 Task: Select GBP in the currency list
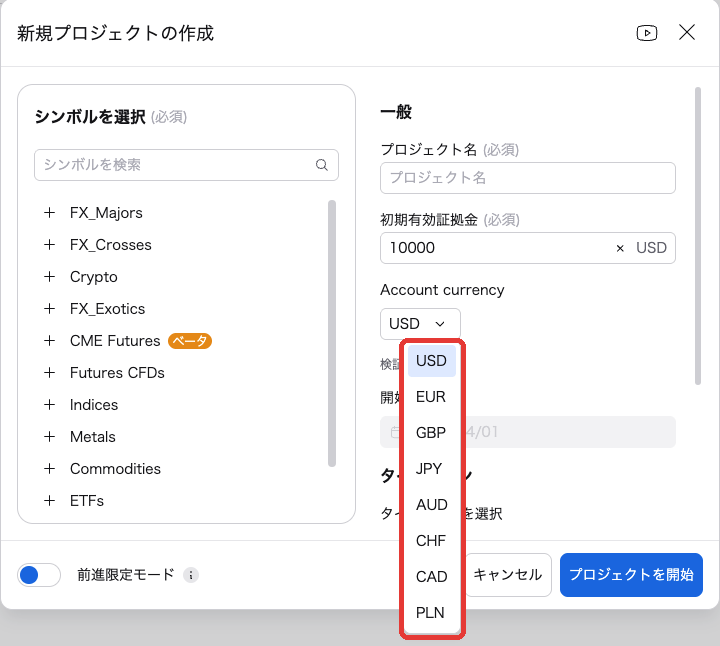(x=432, y=433)
